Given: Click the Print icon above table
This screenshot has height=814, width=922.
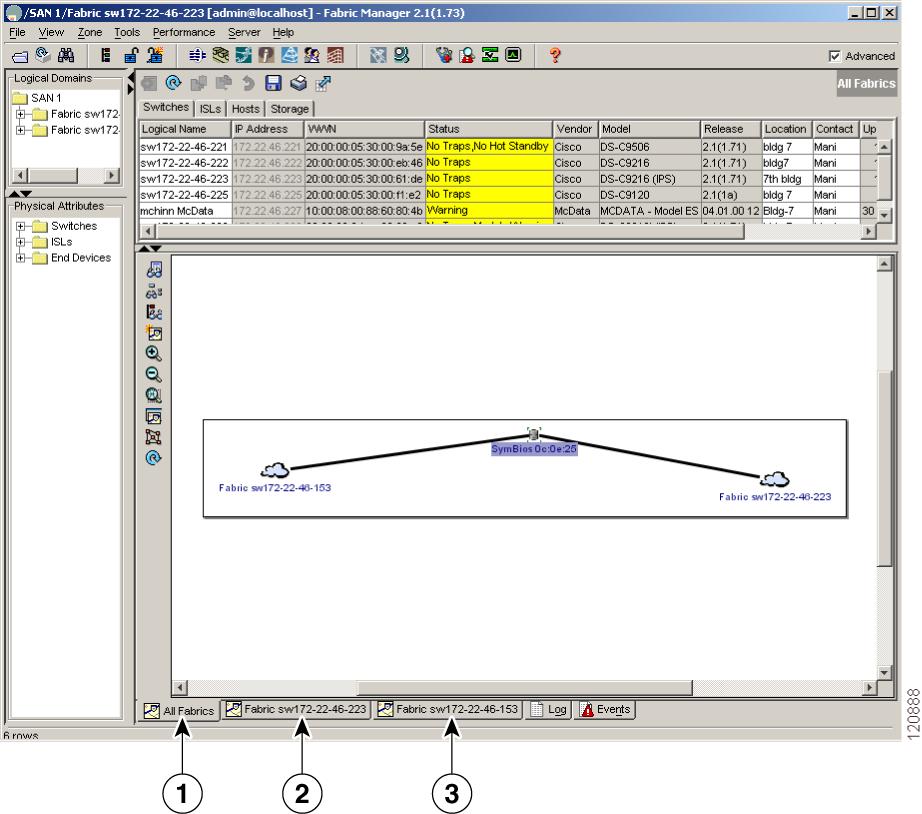Looking at the screenshot, I should (298, 83).
